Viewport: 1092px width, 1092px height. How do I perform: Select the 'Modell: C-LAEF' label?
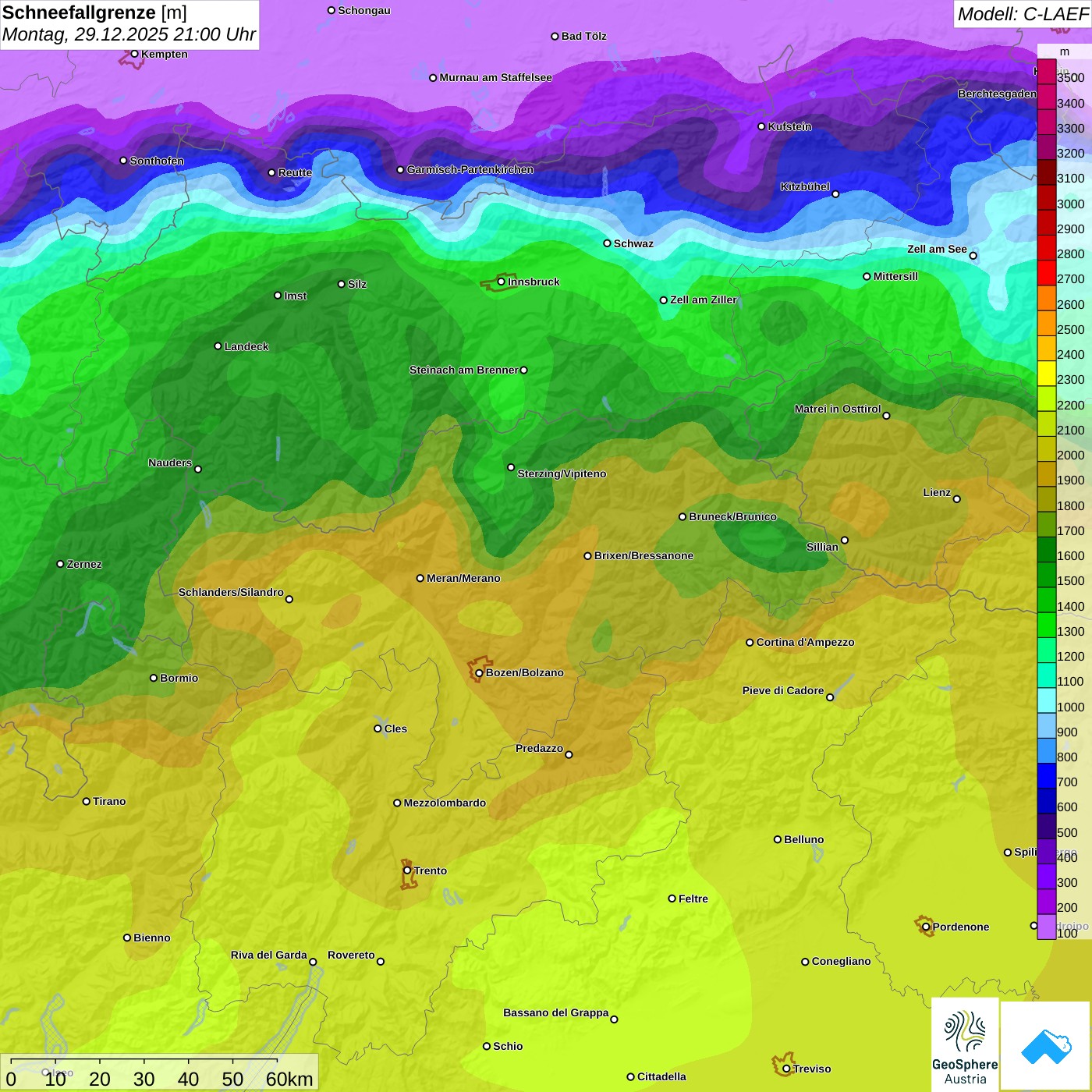(1023, 14)
